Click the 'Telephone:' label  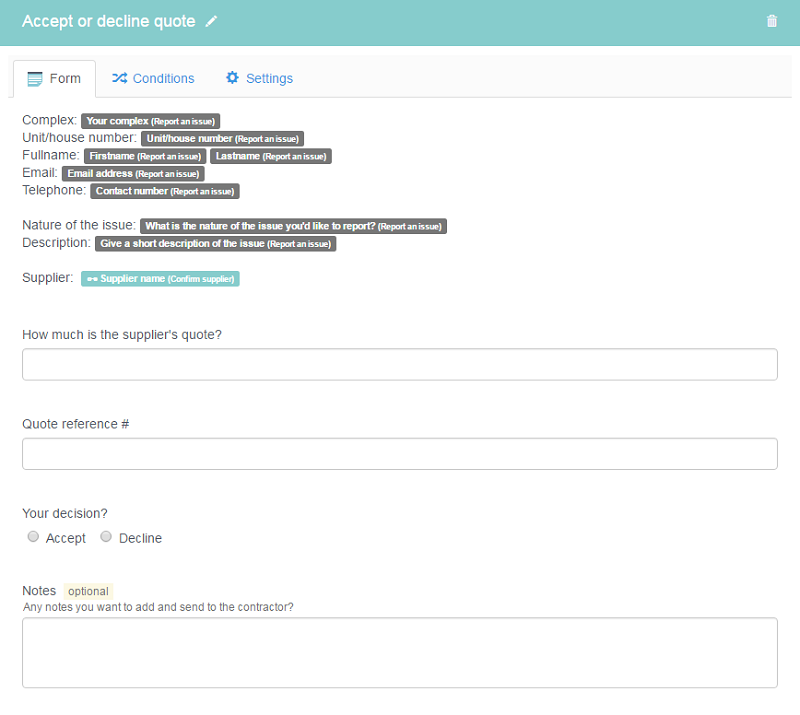pyautogui.click(x=54, y=190)
